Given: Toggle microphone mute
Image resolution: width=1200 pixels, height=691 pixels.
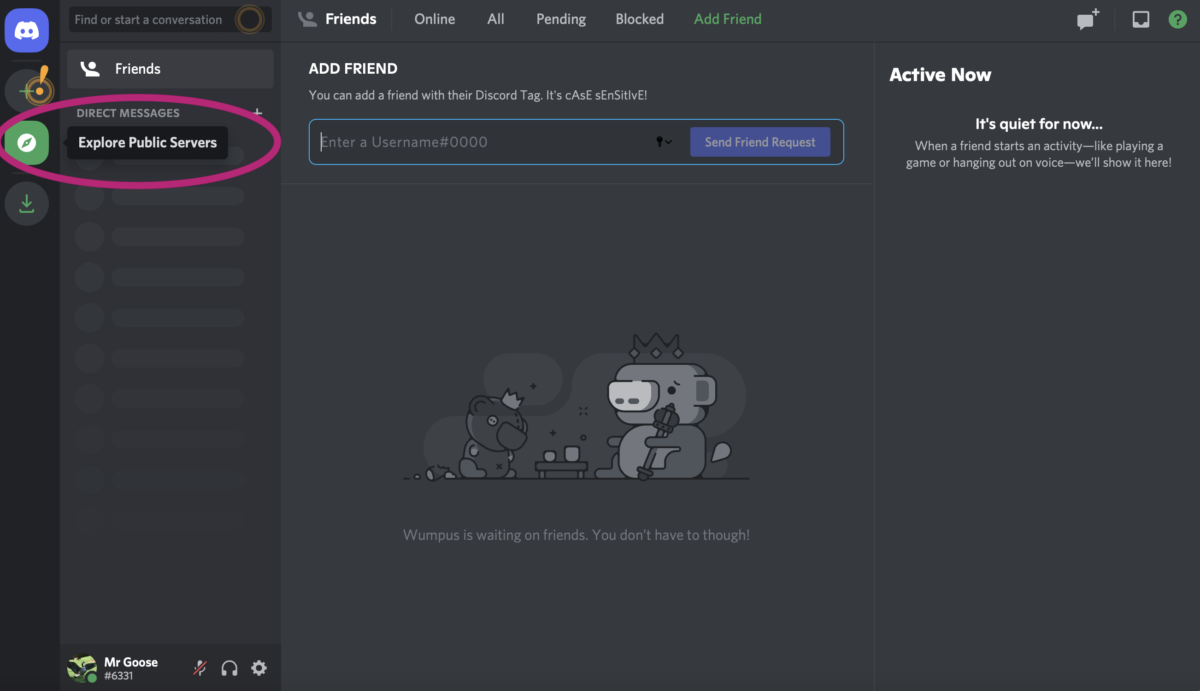Looking at the screenshot, I should tap(200, 668).
